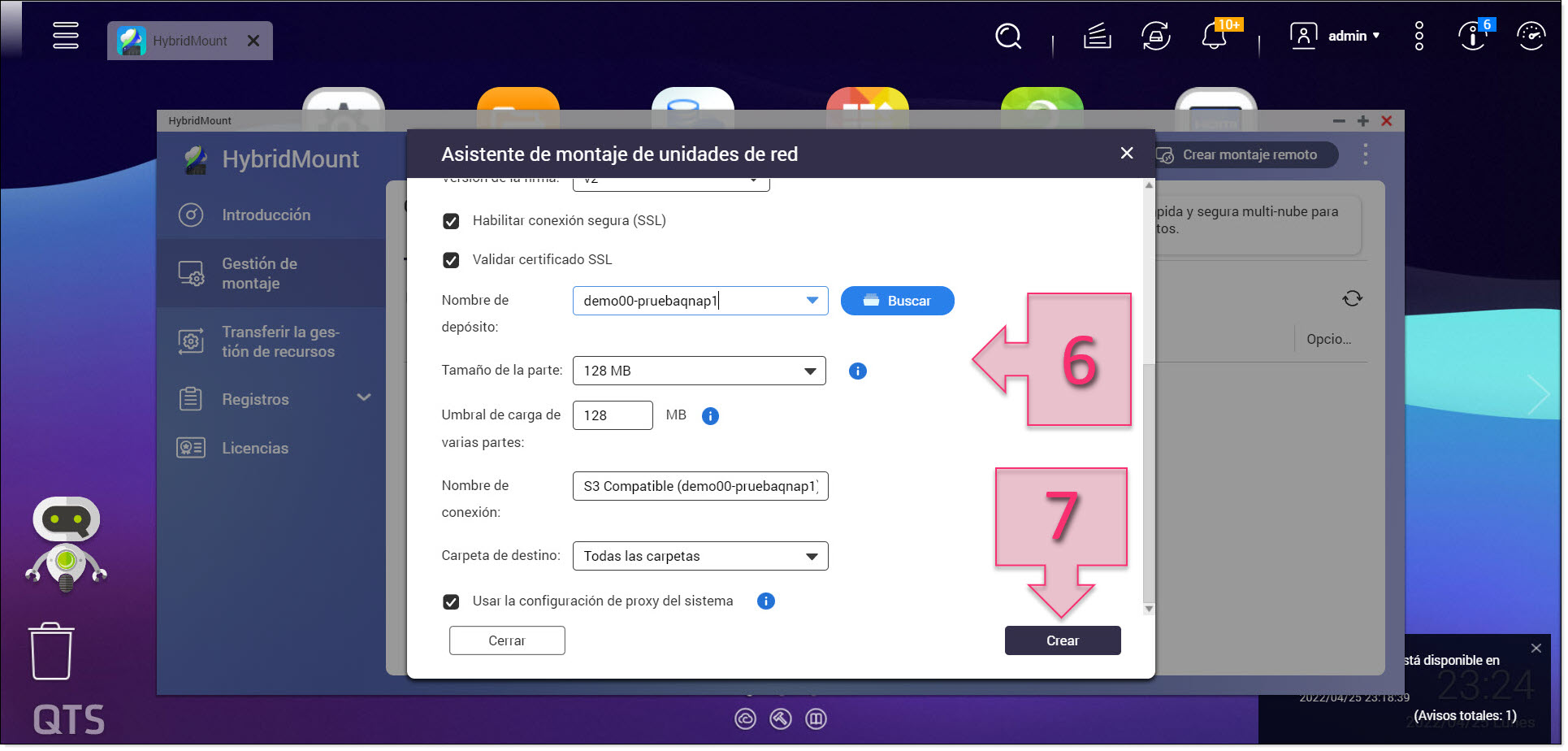The image size is (1568, 751).
Task: Open the notifications bell with 10+ alerts
Action: (1214, 37)
